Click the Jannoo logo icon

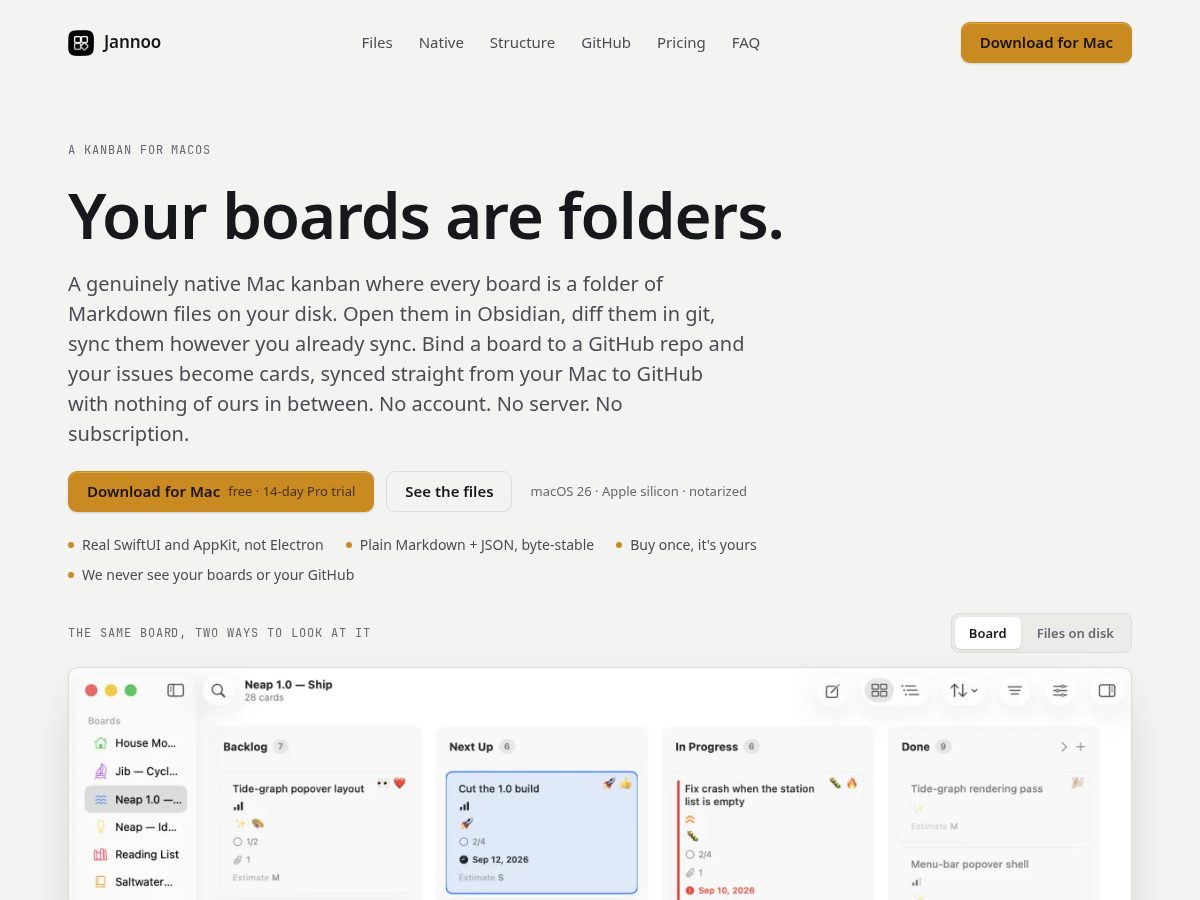[81, 43]
